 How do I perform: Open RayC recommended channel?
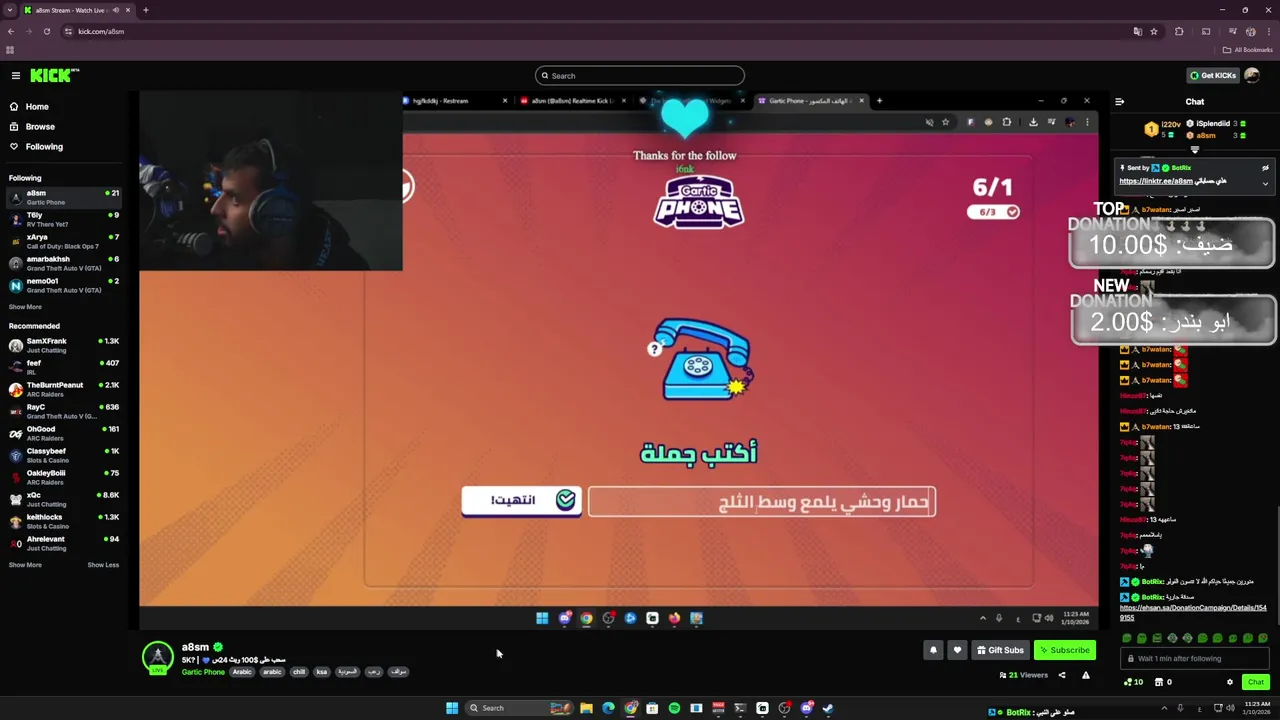click(x=65, y=411)
